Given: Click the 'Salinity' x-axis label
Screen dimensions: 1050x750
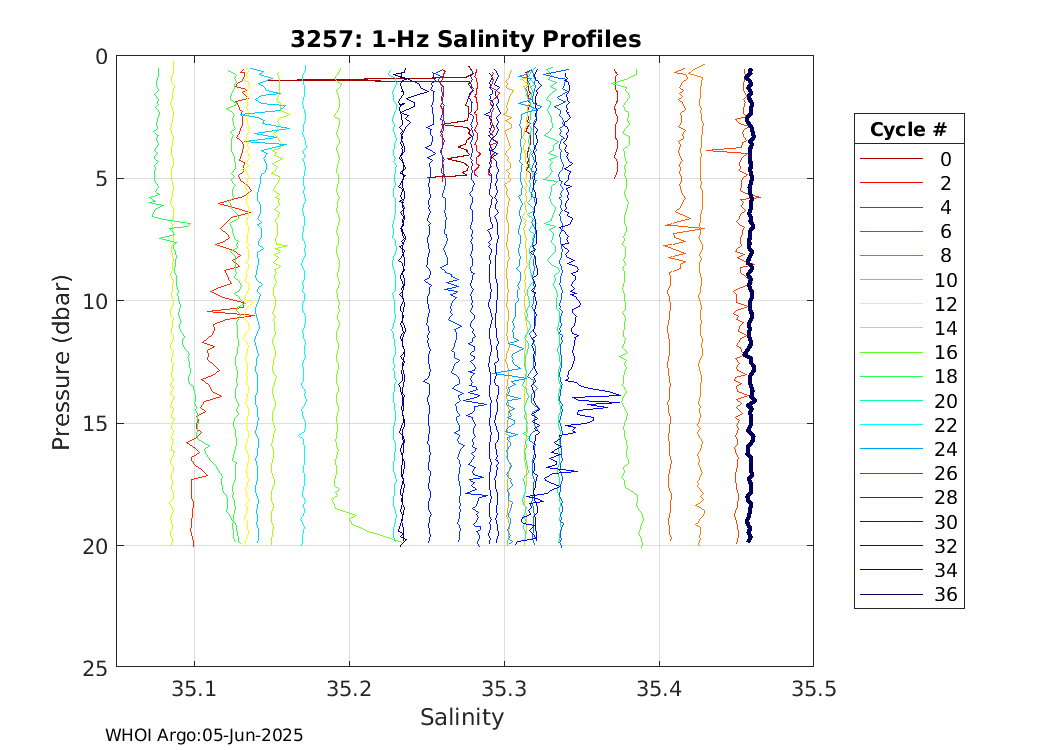Looking at the screenshot, I should [461, 717].
